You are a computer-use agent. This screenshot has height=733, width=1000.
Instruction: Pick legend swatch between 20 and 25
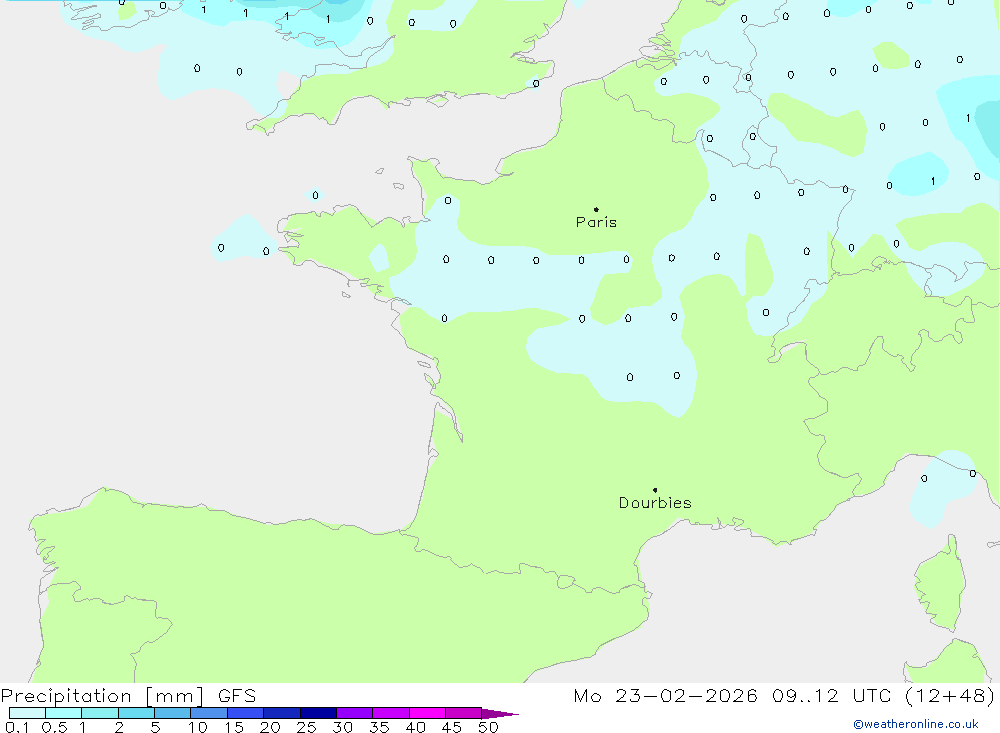(x=282, y=713)
